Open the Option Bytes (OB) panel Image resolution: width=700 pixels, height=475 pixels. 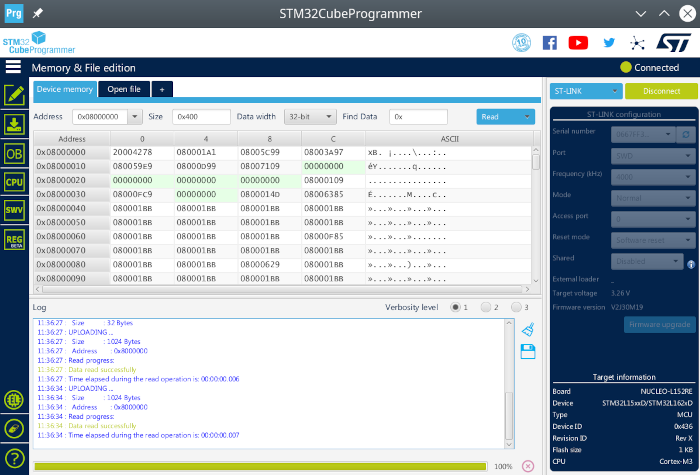[x=14, y=154]
